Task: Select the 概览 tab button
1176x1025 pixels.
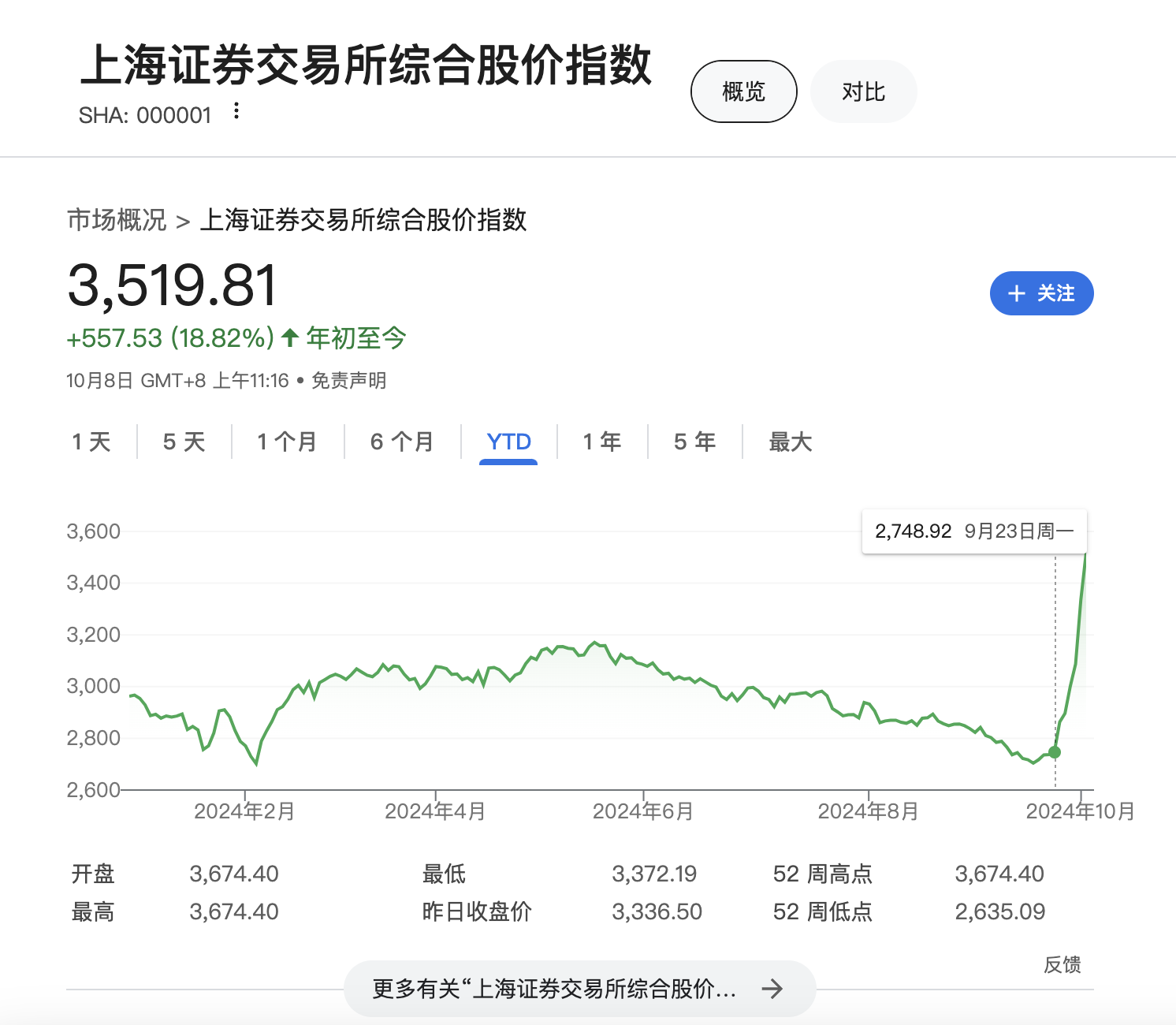Action: 744,91
